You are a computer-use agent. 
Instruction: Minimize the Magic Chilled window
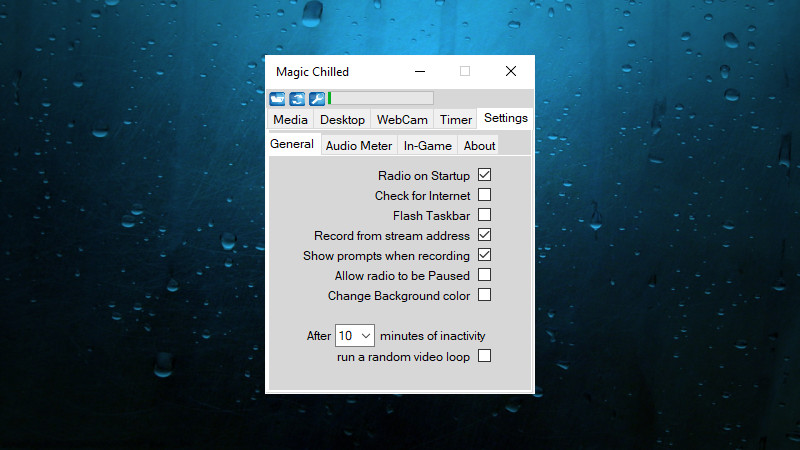click(x=420, y=71)
